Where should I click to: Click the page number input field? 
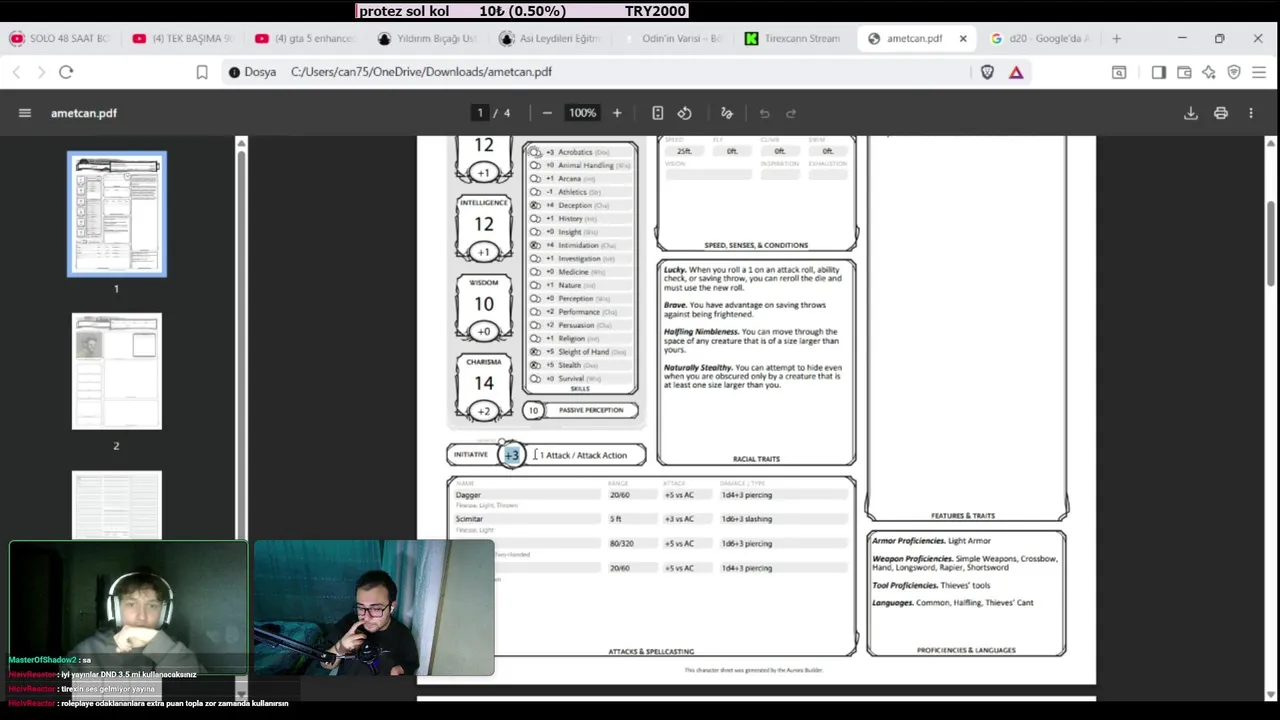click(x=480, y=113)
